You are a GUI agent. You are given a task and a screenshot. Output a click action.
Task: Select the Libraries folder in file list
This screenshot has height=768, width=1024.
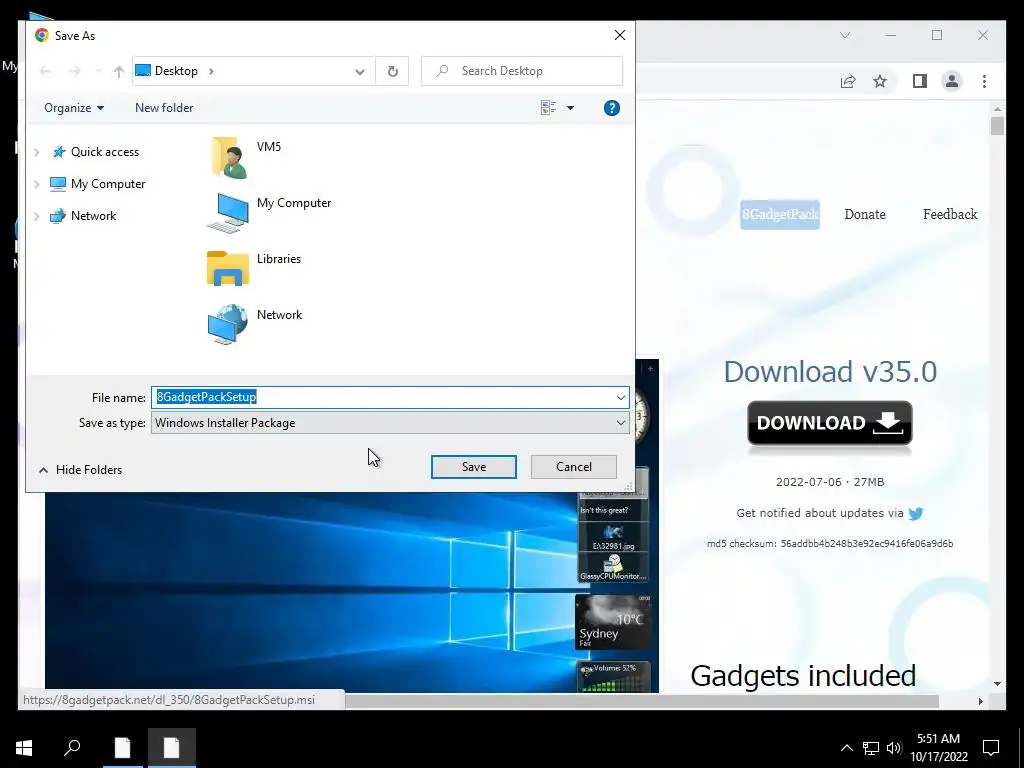coord(255,268)
